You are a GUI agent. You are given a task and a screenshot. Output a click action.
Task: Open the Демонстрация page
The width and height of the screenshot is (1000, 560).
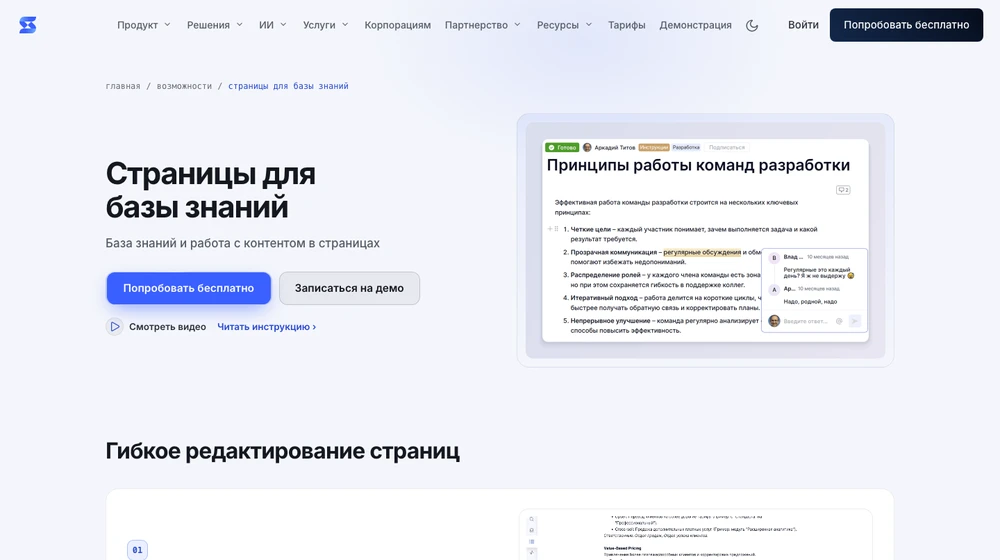tap(695, 25)
